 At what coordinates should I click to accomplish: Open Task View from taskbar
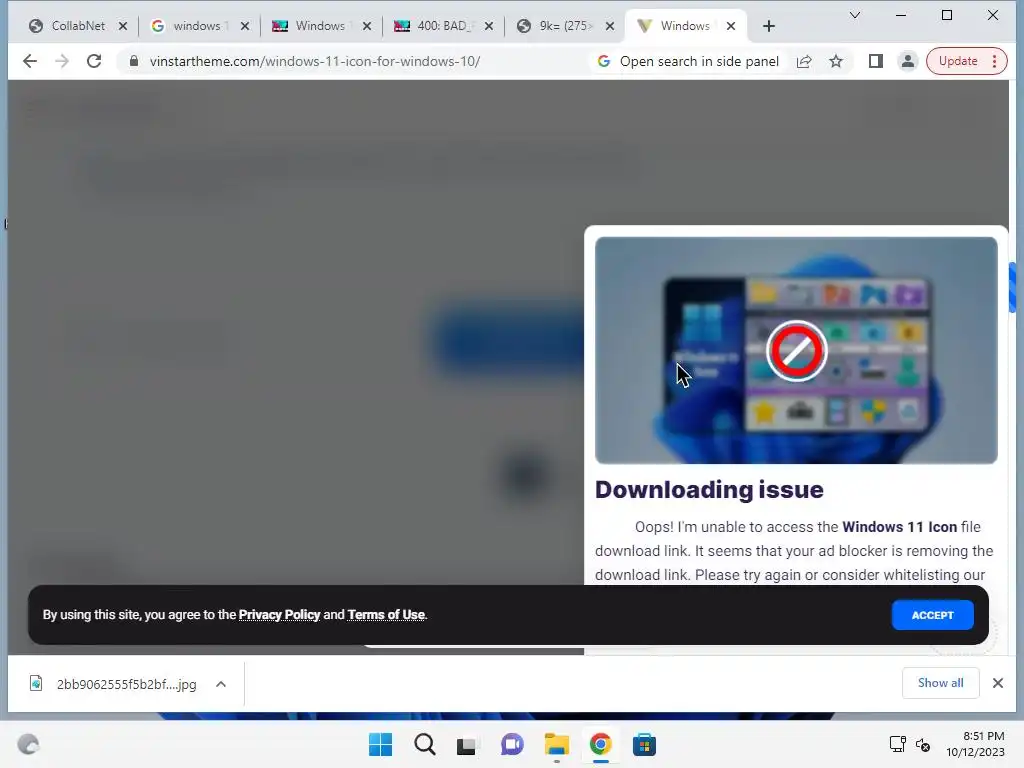468,744
